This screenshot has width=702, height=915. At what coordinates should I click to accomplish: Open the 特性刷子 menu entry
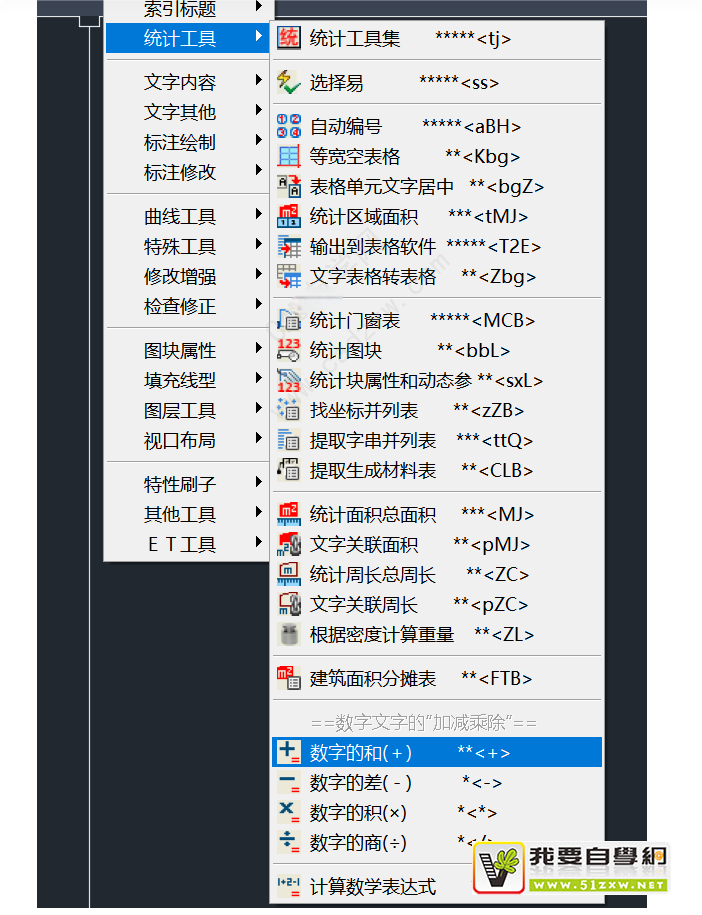coord(180,484)
